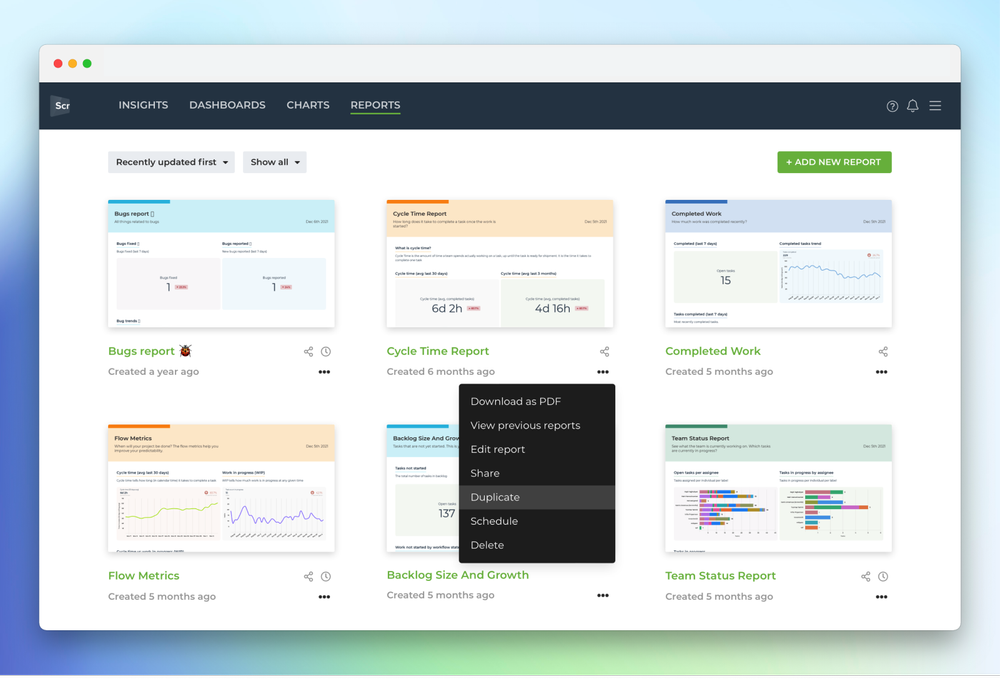Click three-dots menu for Cycle Time Report

click(x=603, y=372)
